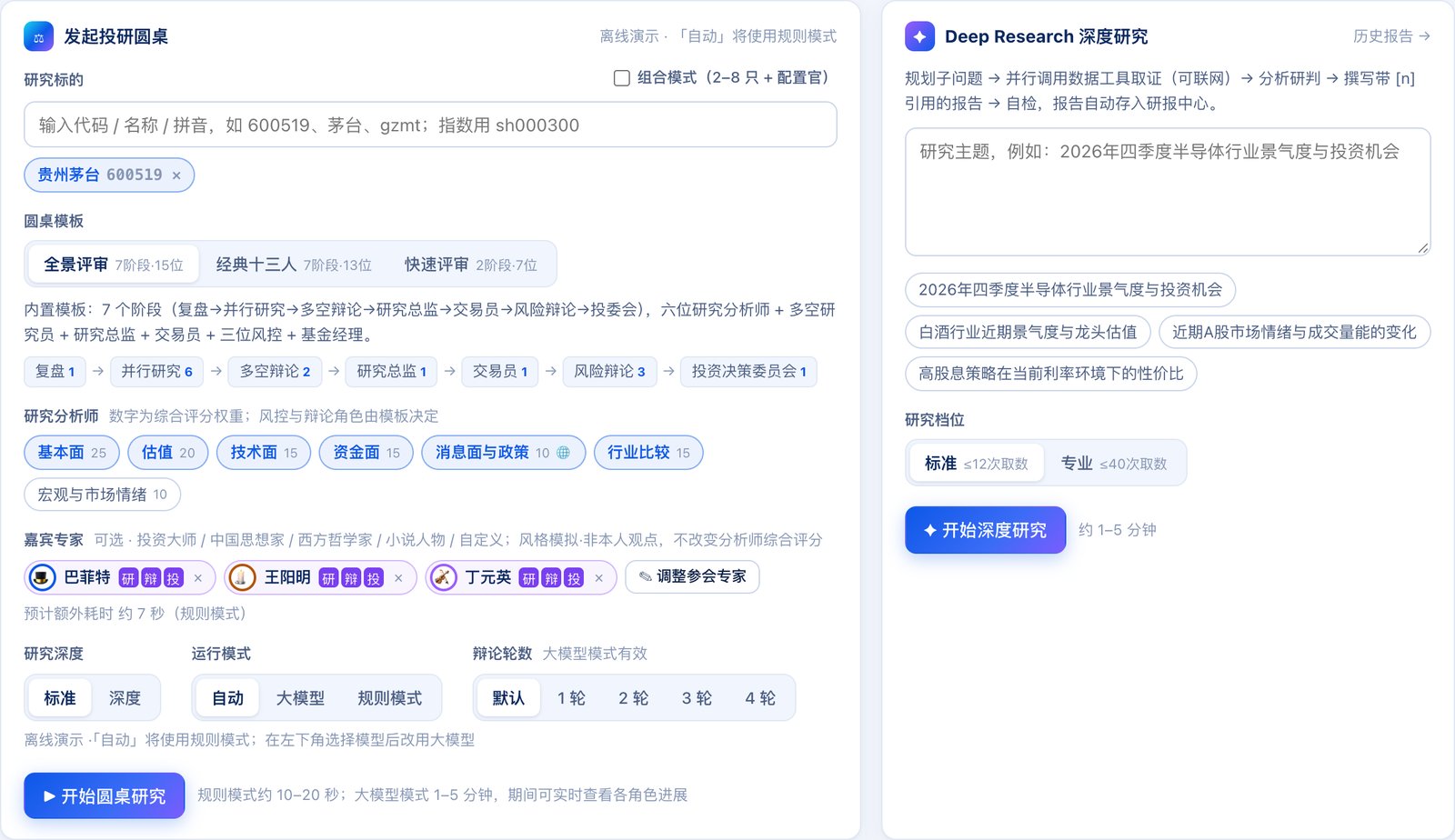Set research depth to 深度

(x=125, y=698)
